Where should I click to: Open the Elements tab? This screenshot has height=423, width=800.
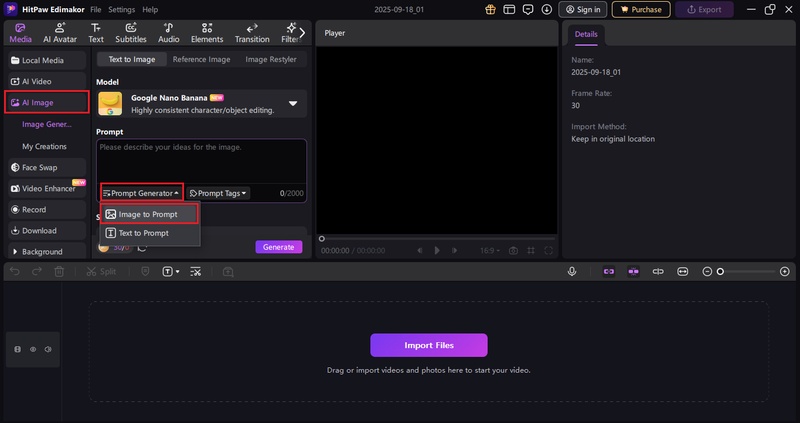[x=207, y=33]
